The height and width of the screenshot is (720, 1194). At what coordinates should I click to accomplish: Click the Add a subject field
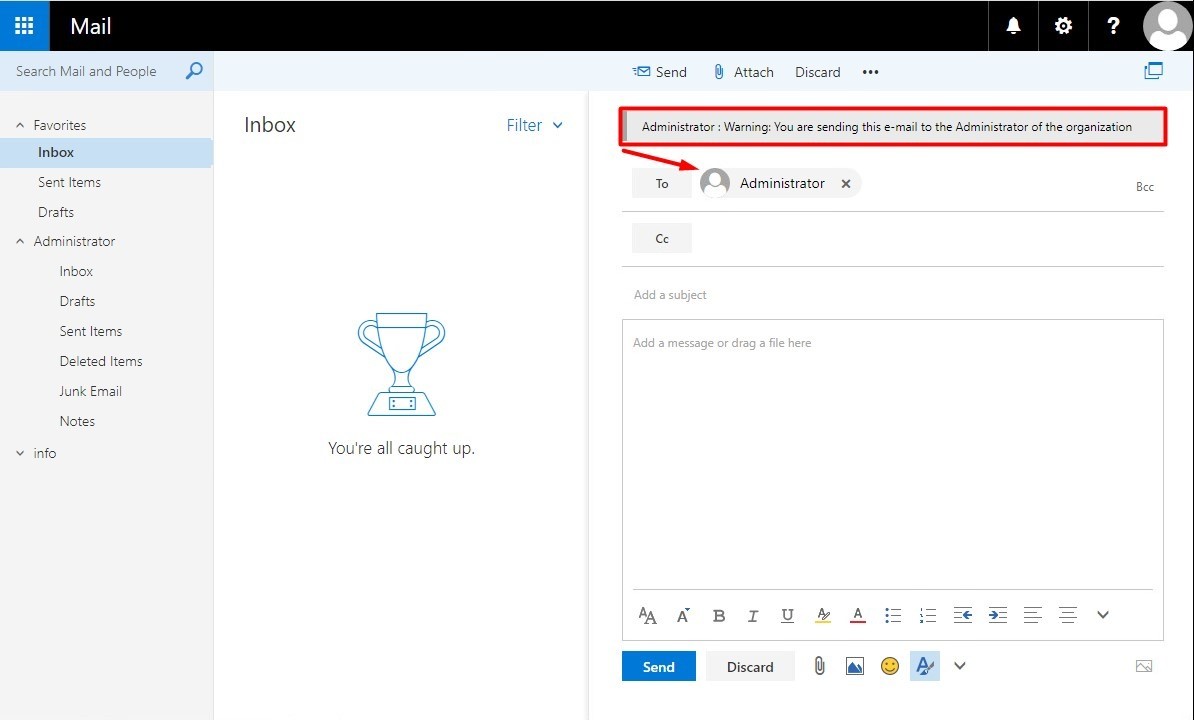892,295
